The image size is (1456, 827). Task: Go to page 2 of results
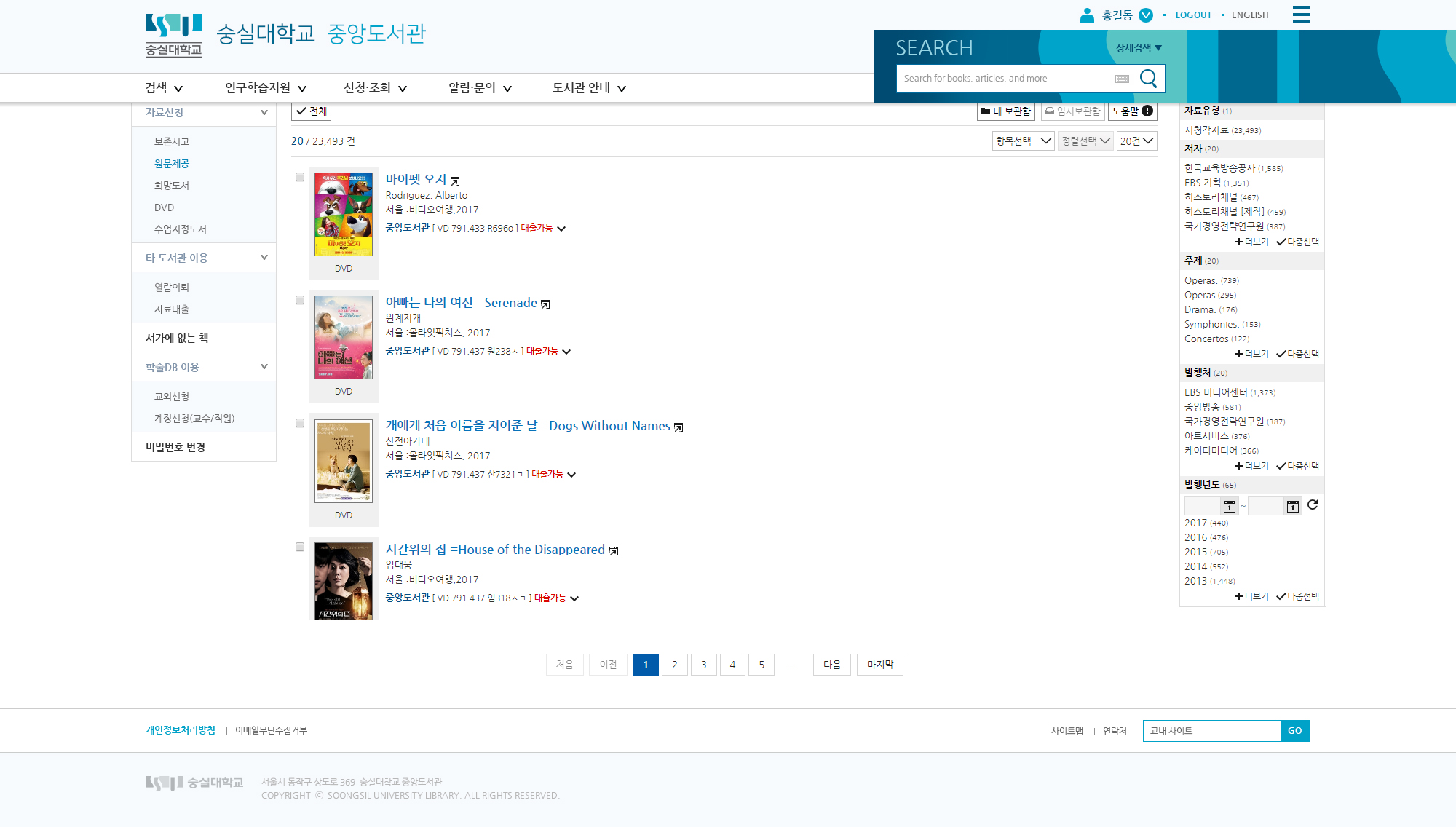click(675, 665)
